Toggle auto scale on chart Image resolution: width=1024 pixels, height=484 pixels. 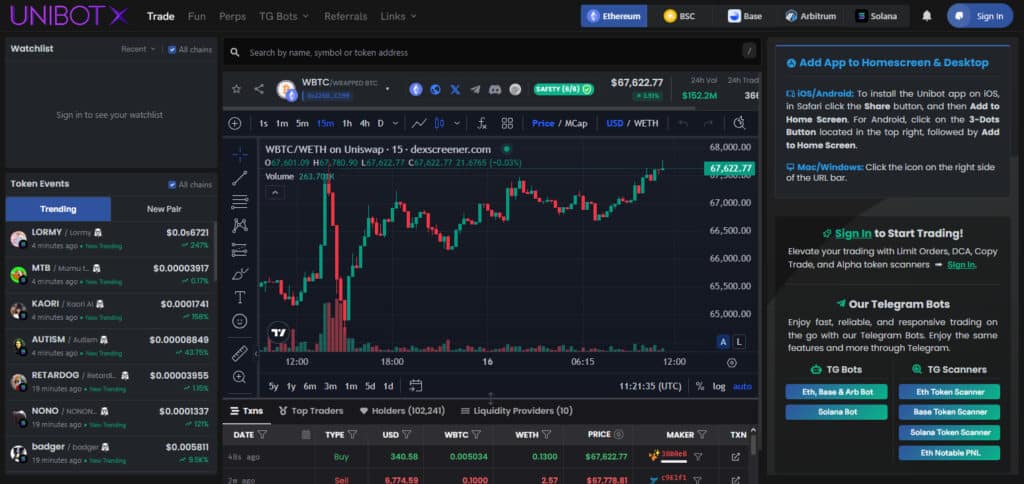click(743, 386)
